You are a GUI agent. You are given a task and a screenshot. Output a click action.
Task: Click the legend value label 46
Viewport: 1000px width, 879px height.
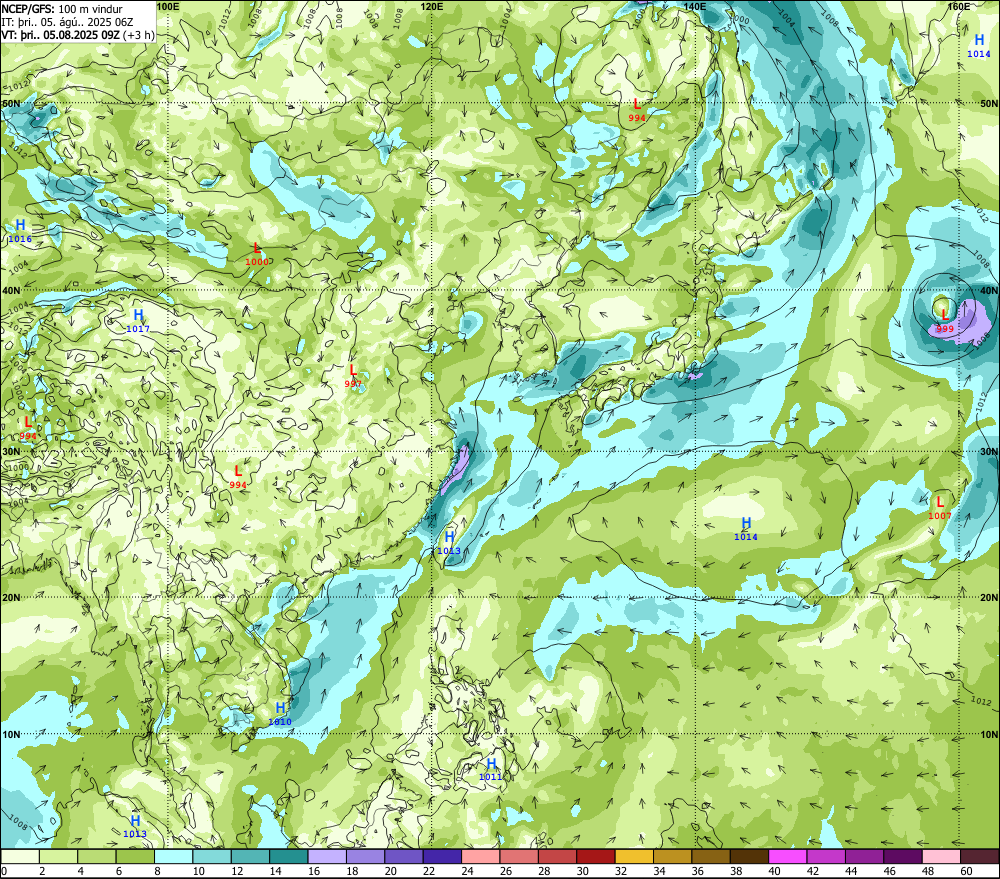(890, 871)
